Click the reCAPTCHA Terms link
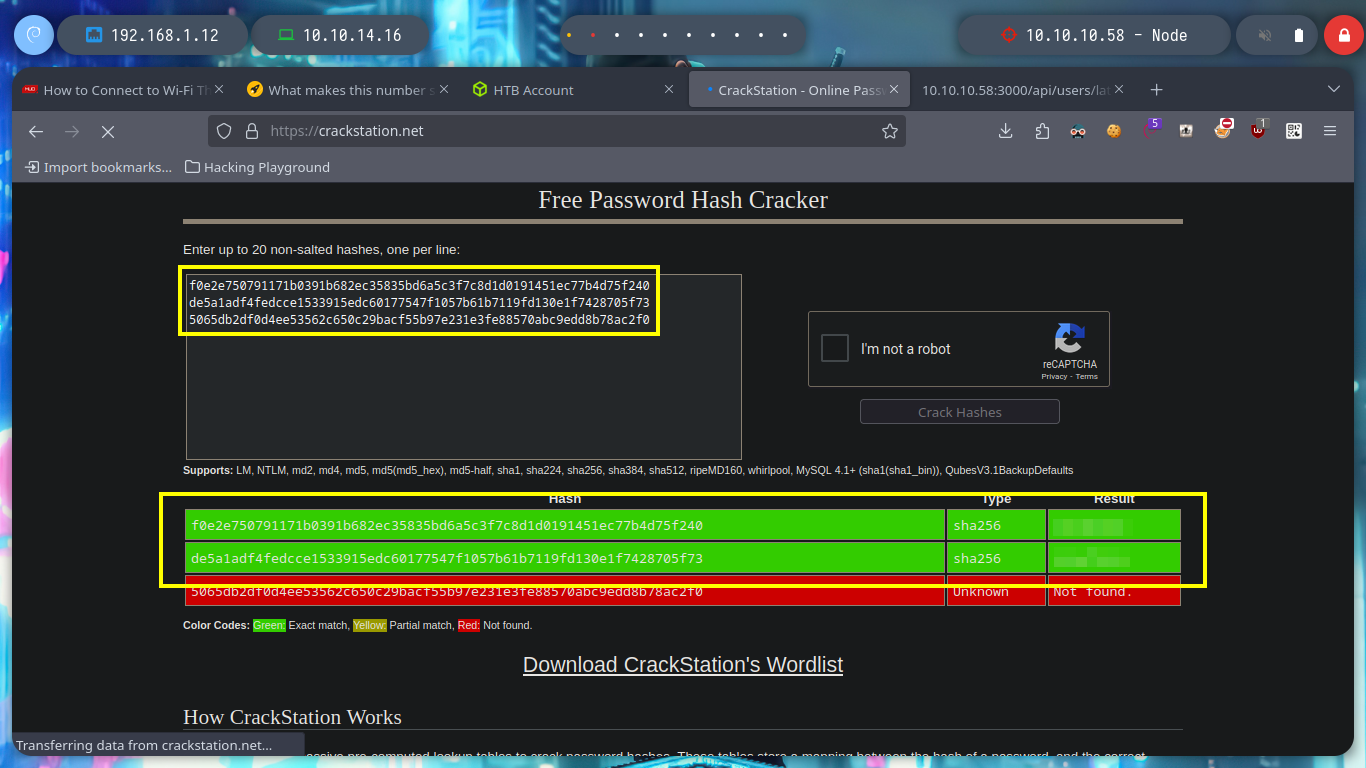Screen dimensions: 1366x768 coord(1087,377)
